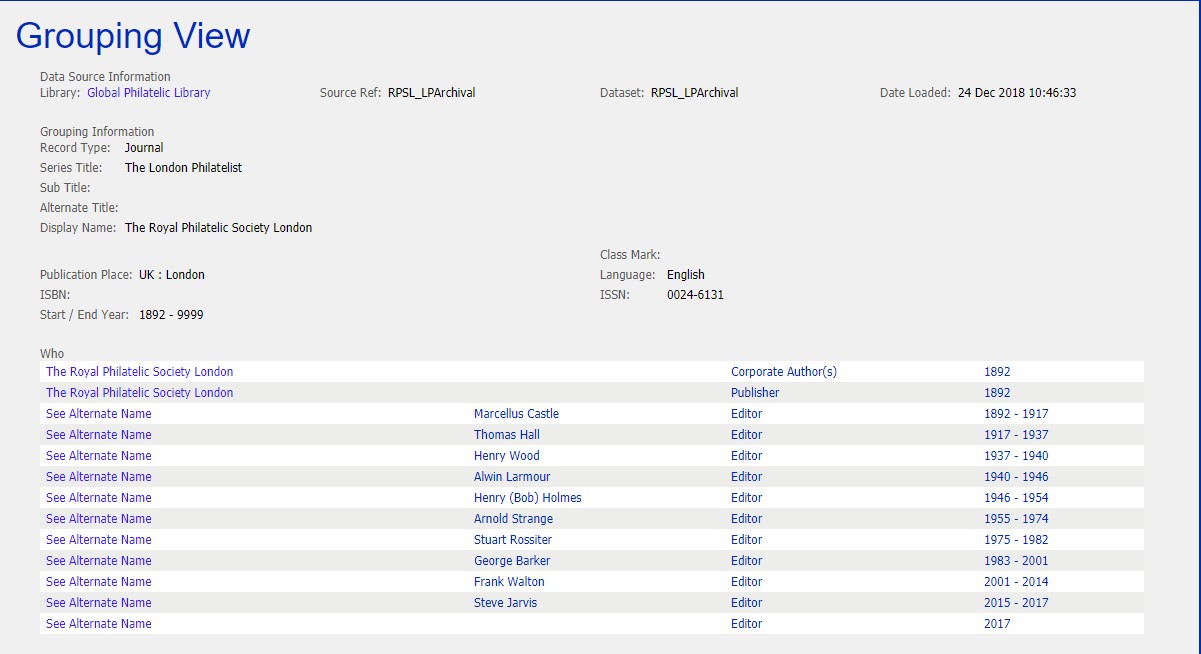Open editor Arnold Strange
Screen dimensions: 1201x654
point(513,519)
